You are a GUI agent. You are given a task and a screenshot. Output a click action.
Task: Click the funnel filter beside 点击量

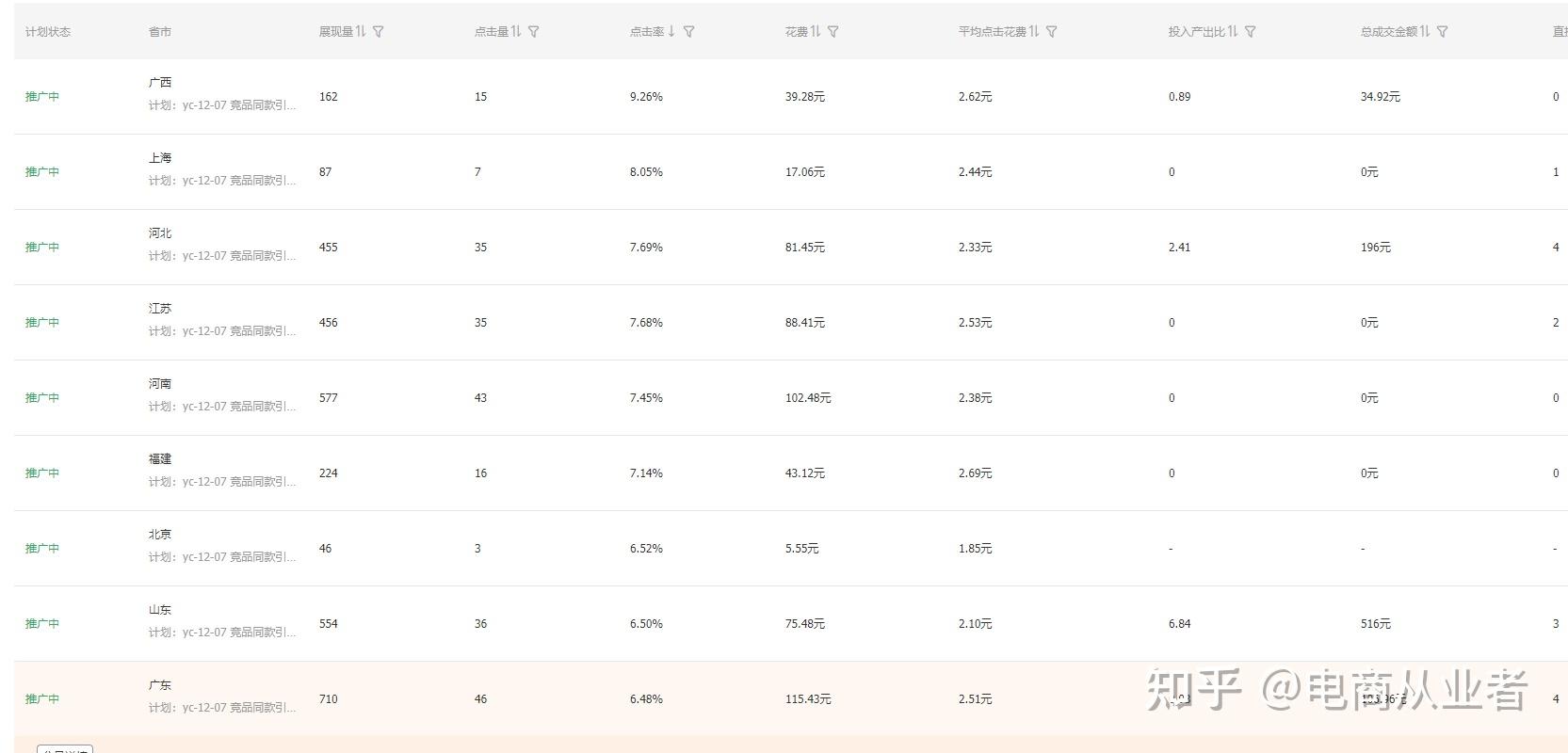point(534,32)
